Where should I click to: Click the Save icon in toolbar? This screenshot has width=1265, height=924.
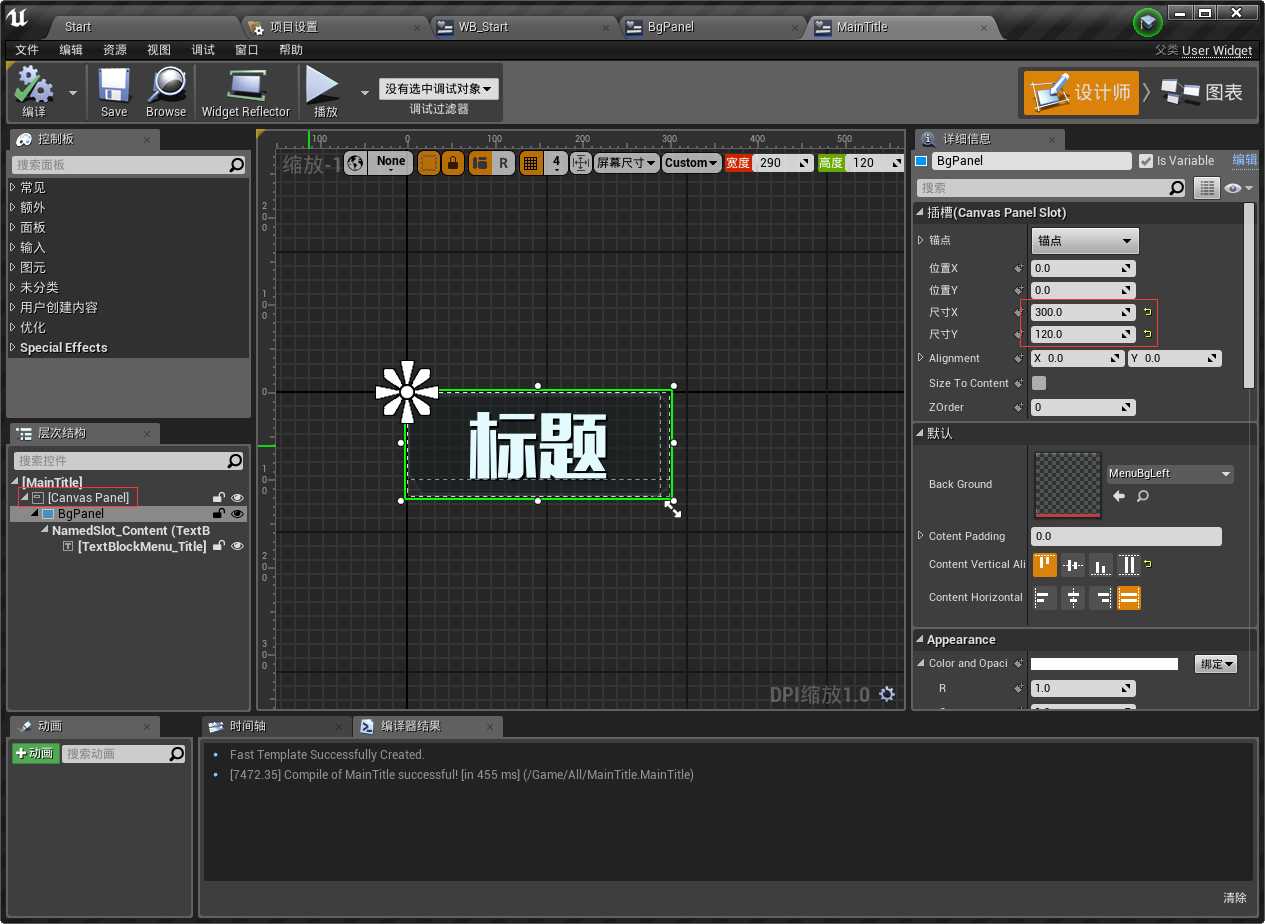pos(114,87)
